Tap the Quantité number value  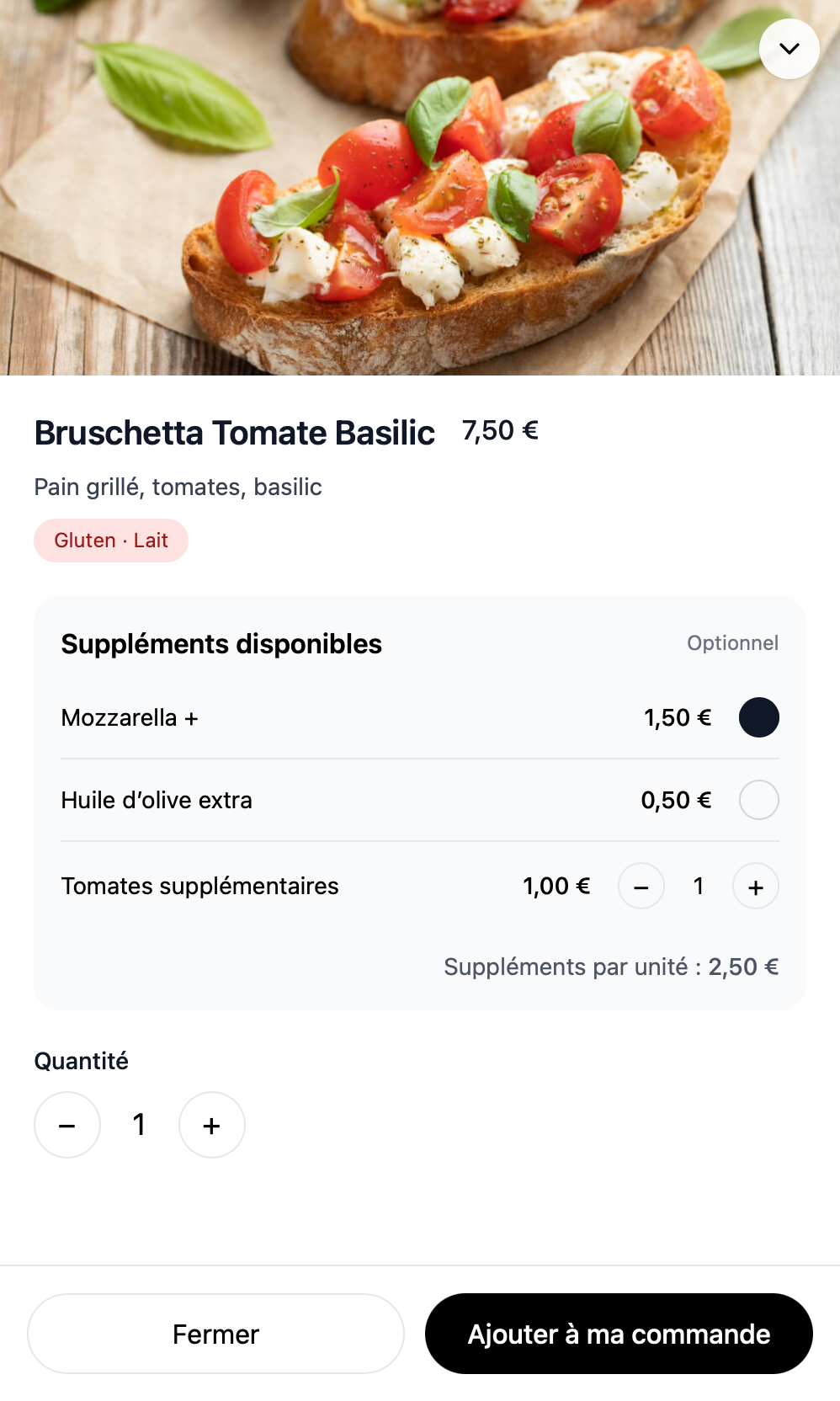[x=140, y=1125]
